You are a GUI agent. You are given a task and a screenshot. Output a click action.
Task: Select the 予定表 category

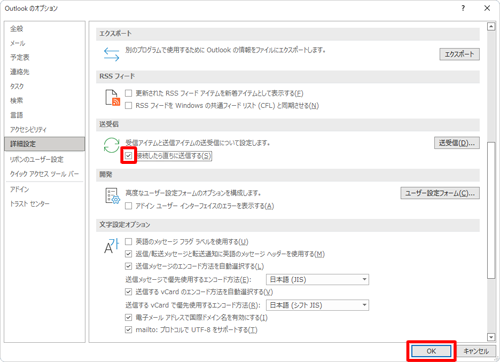pyautogui.click(x=45, y=58)
